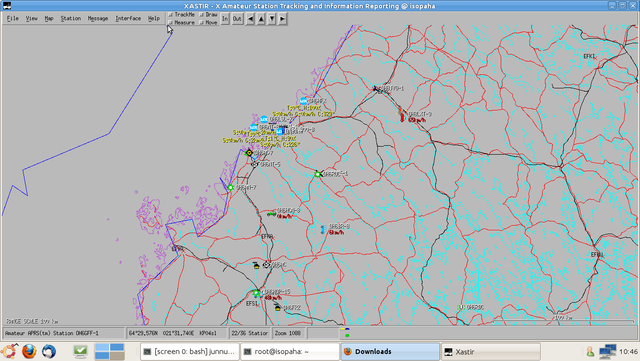Image resolution: width=640 pixels, height=361 pixels.
Task: Open the Xastir window menu icon in titlebar
Action: point(7,5)
